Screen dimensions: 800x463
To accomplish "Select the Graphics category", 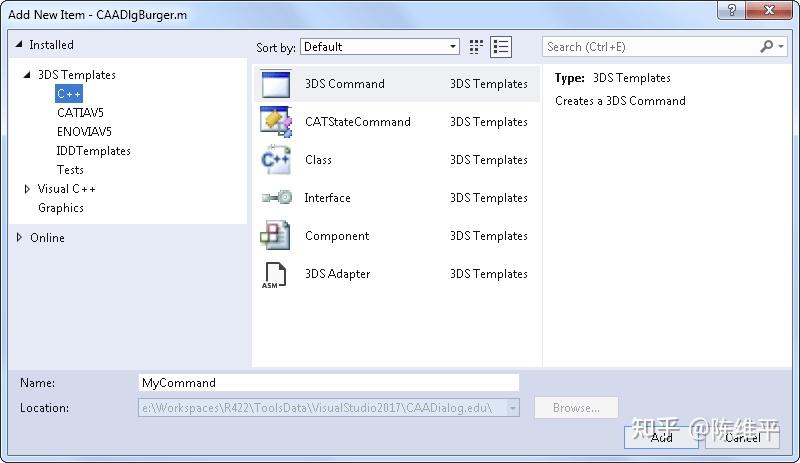I will point(61,208).
